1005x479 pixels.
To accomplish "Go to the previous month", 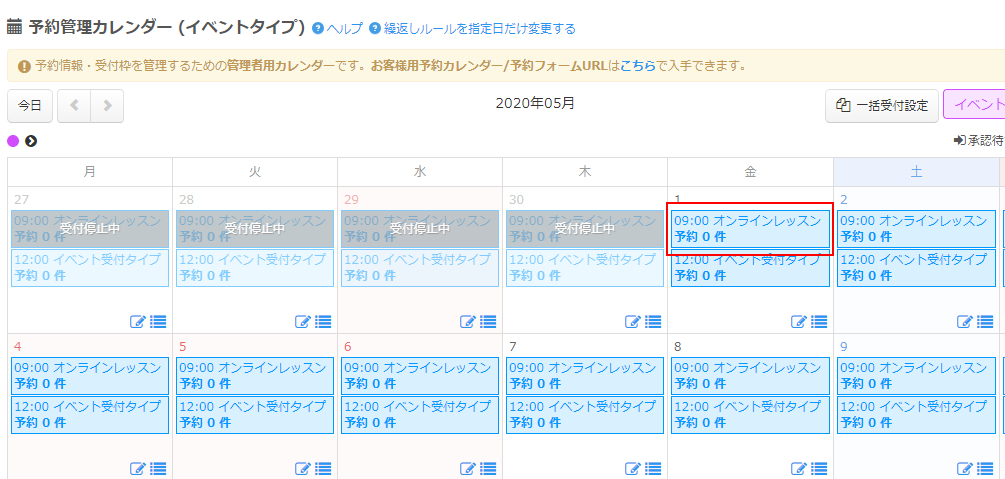I will point(74,106).
